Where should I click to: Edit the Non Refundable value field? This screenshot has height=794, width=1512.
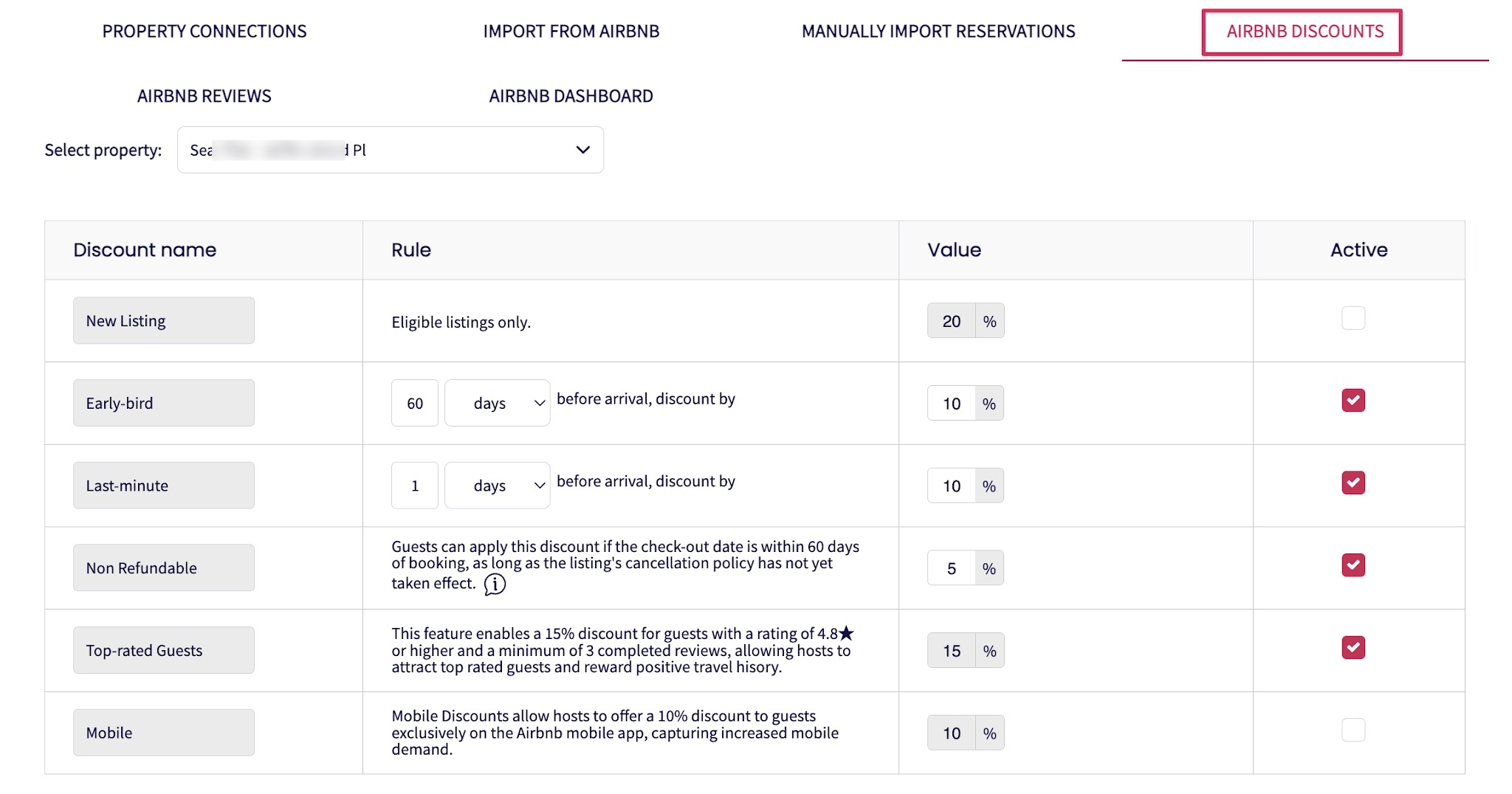952,568
